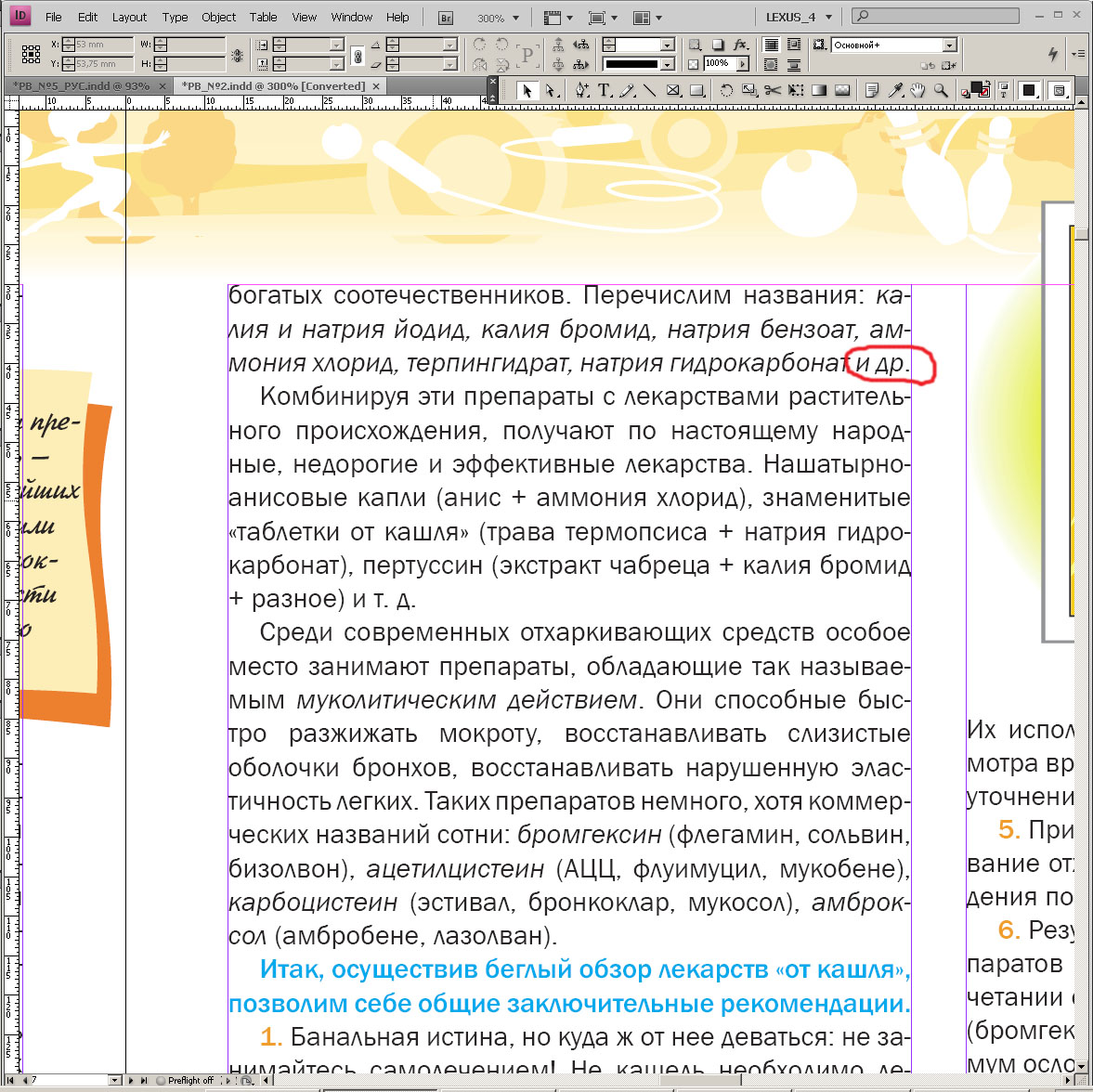Open the Основной+ style dropdown
This screenshot has width=1093, height=1092.
[x=949, y=45]
